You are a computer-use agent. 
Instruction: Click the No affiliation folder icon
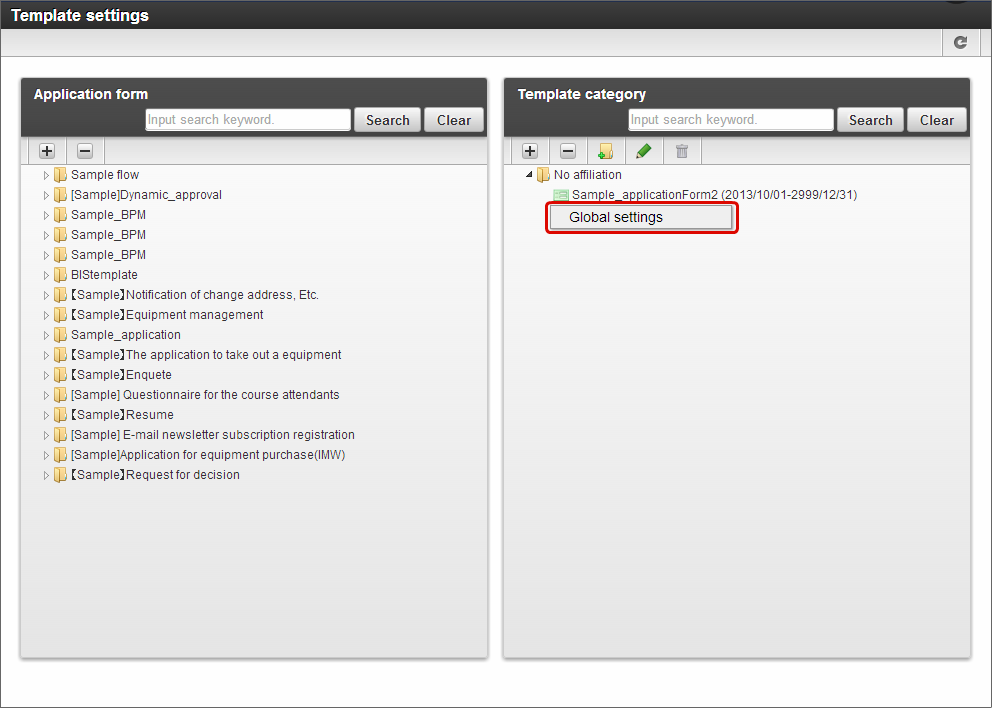[x=543, y=175]
